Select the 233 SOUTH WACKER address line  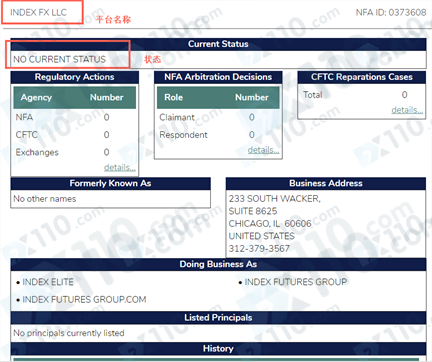(275, 199)
